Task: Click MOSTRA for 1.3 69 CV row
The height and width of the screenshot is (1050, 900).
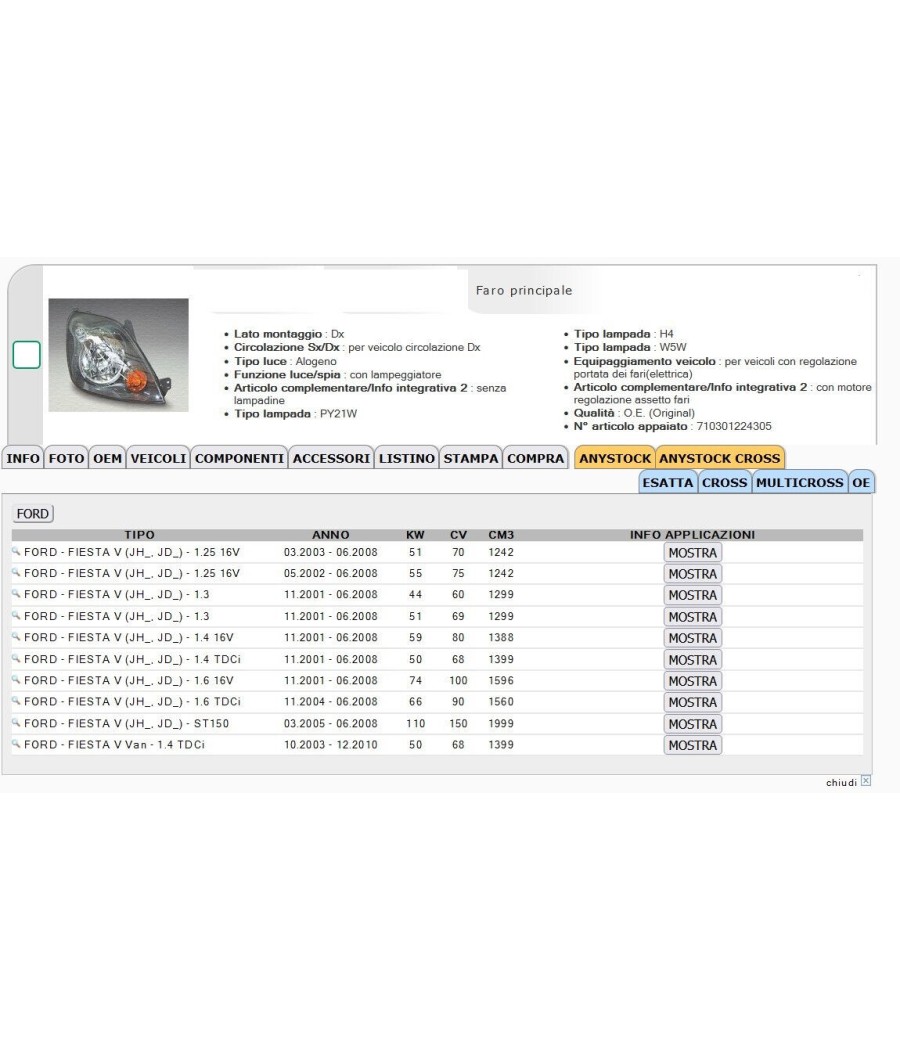Action: [692, 617]
